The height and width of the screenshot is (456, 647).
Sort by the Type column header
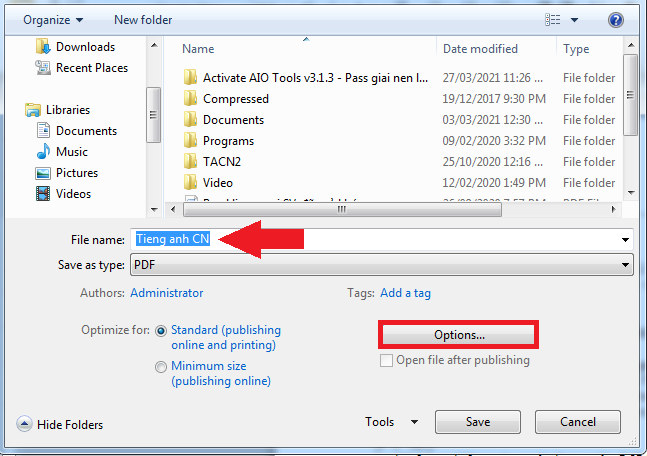(x=576, y=49)
